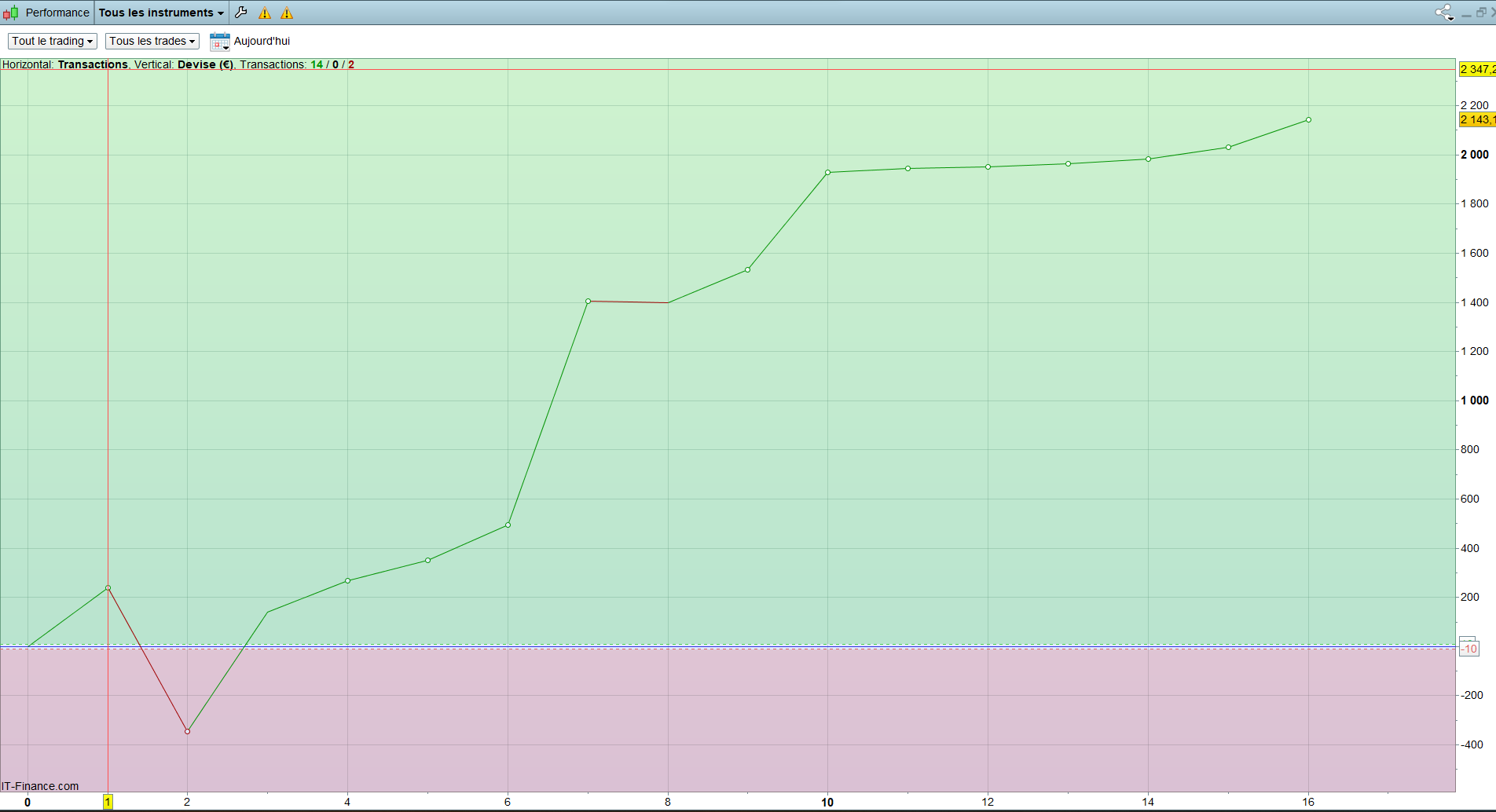Click the yellow 2 347 max value label
The image size is (1496, 812).
click(x=1477, y=70)
